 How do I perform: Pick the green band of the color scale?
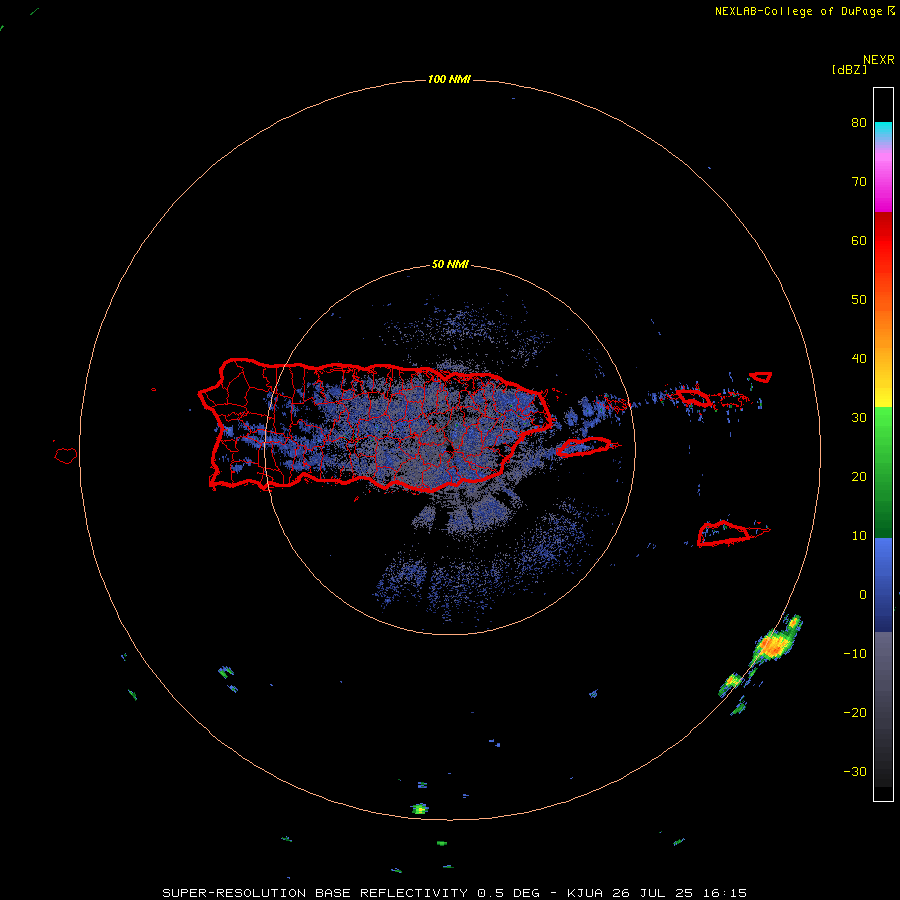883,472
